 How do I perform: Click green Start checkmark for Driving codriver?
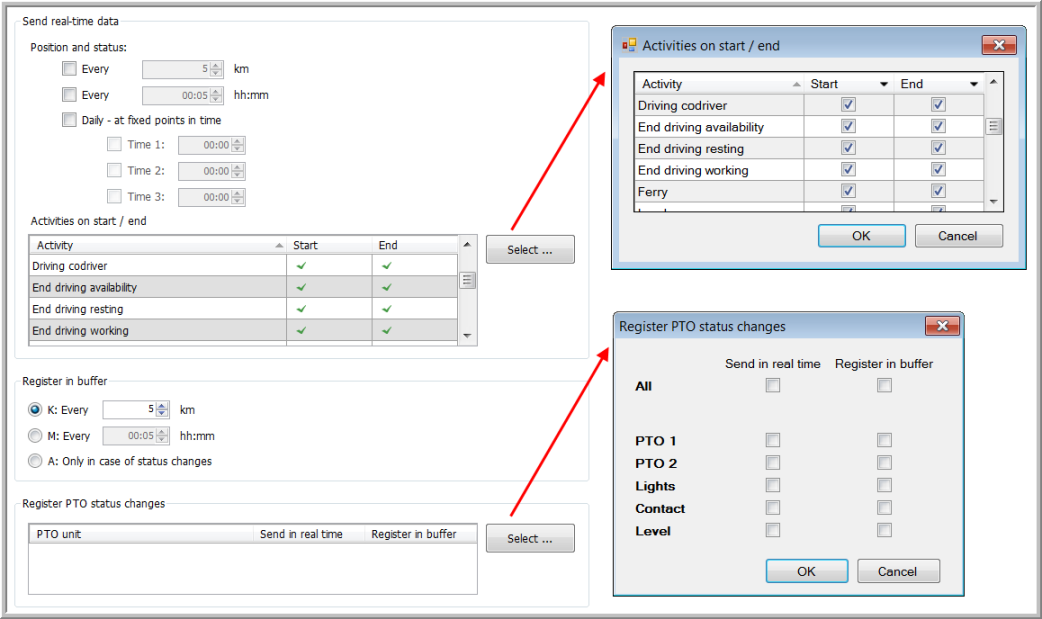(301, 266)
